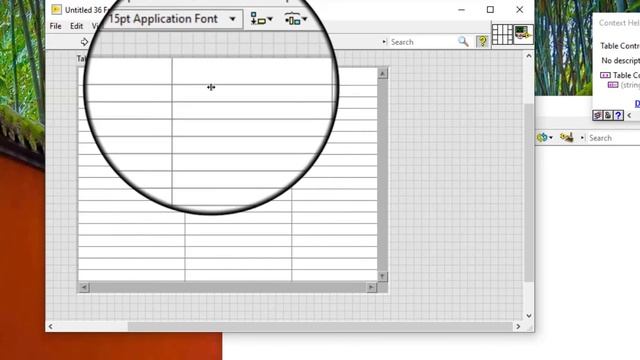
Task: Click the VI icon next to the connector pane
Action: point(523,34)
